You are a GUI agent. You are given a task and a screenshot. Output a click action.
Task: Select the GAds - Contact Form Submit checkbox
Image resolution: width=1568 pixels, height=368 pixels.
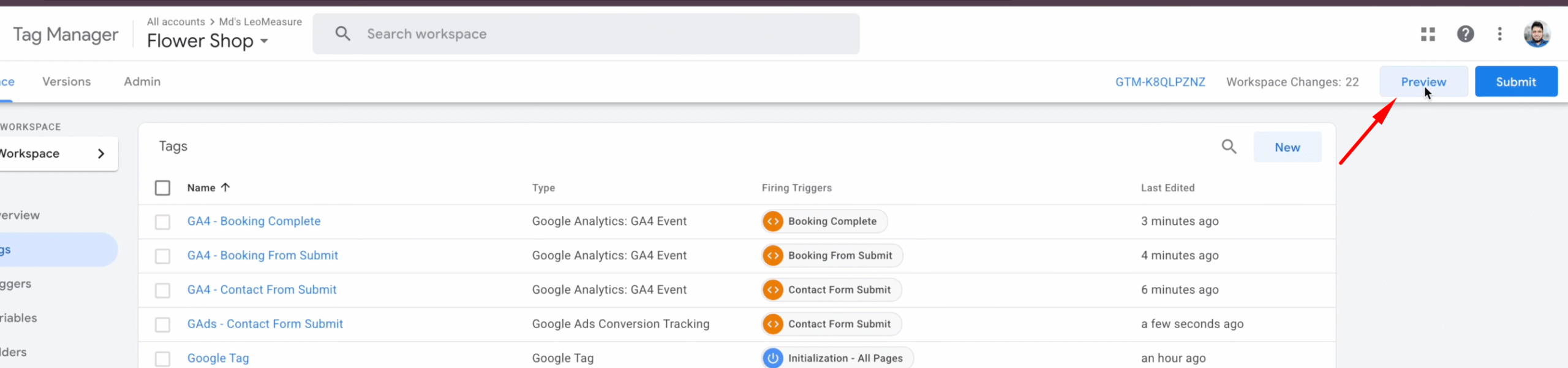tap(162, 324)
